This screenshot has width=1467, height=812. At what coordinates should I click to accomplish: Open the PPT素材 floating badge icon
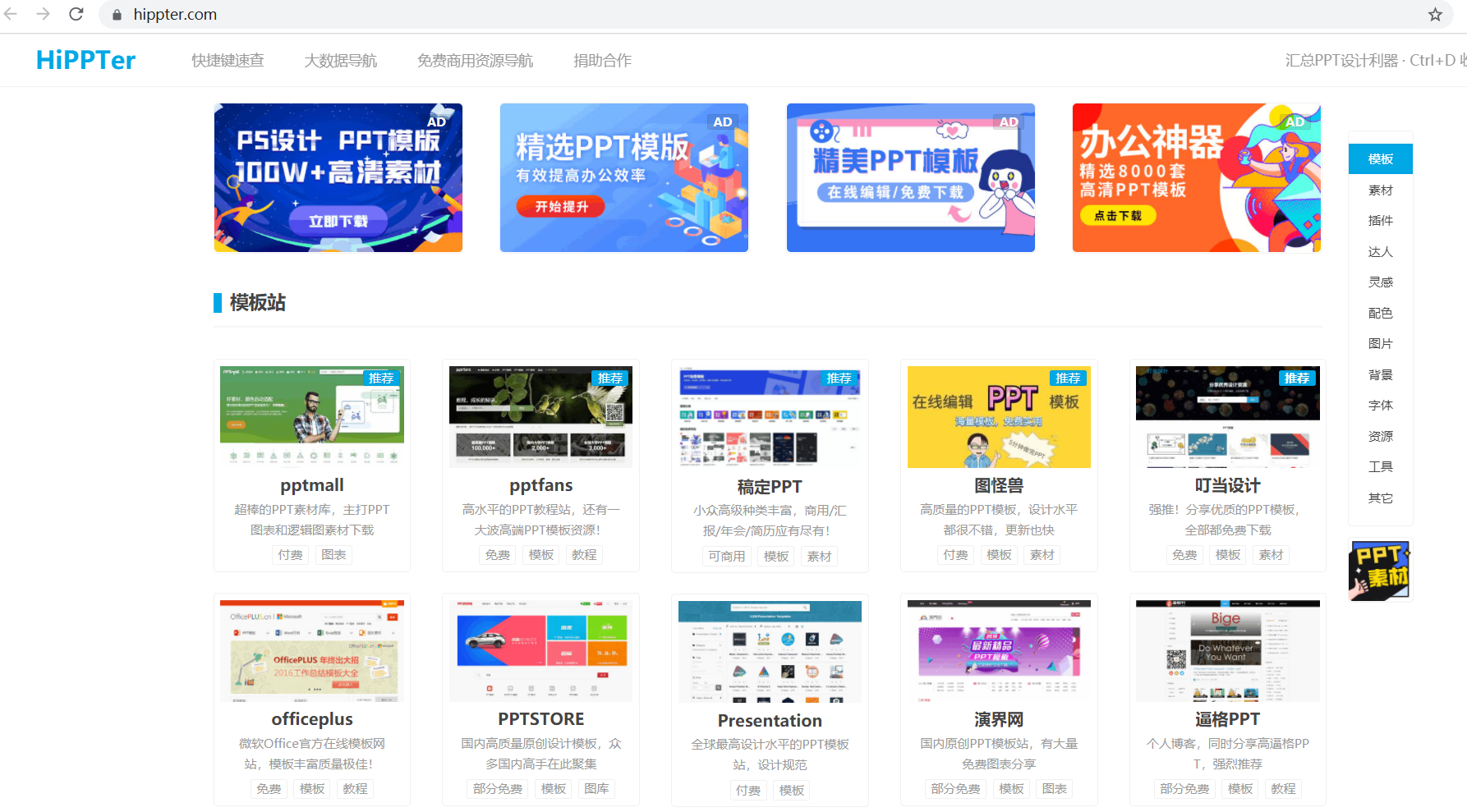(x=1380, y=571)
